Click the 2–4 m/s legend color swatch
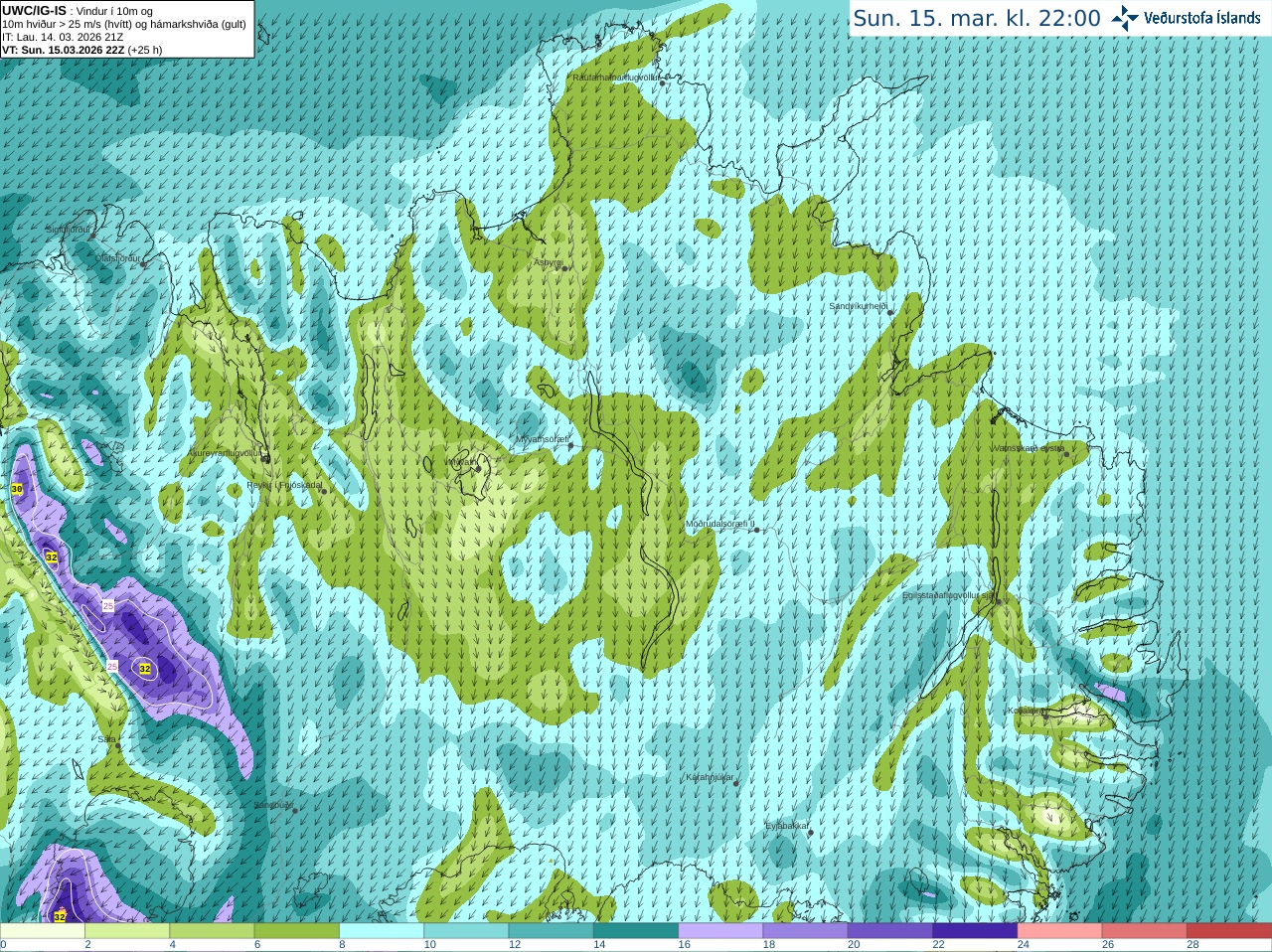The image size is (1272, 952). 127,931
